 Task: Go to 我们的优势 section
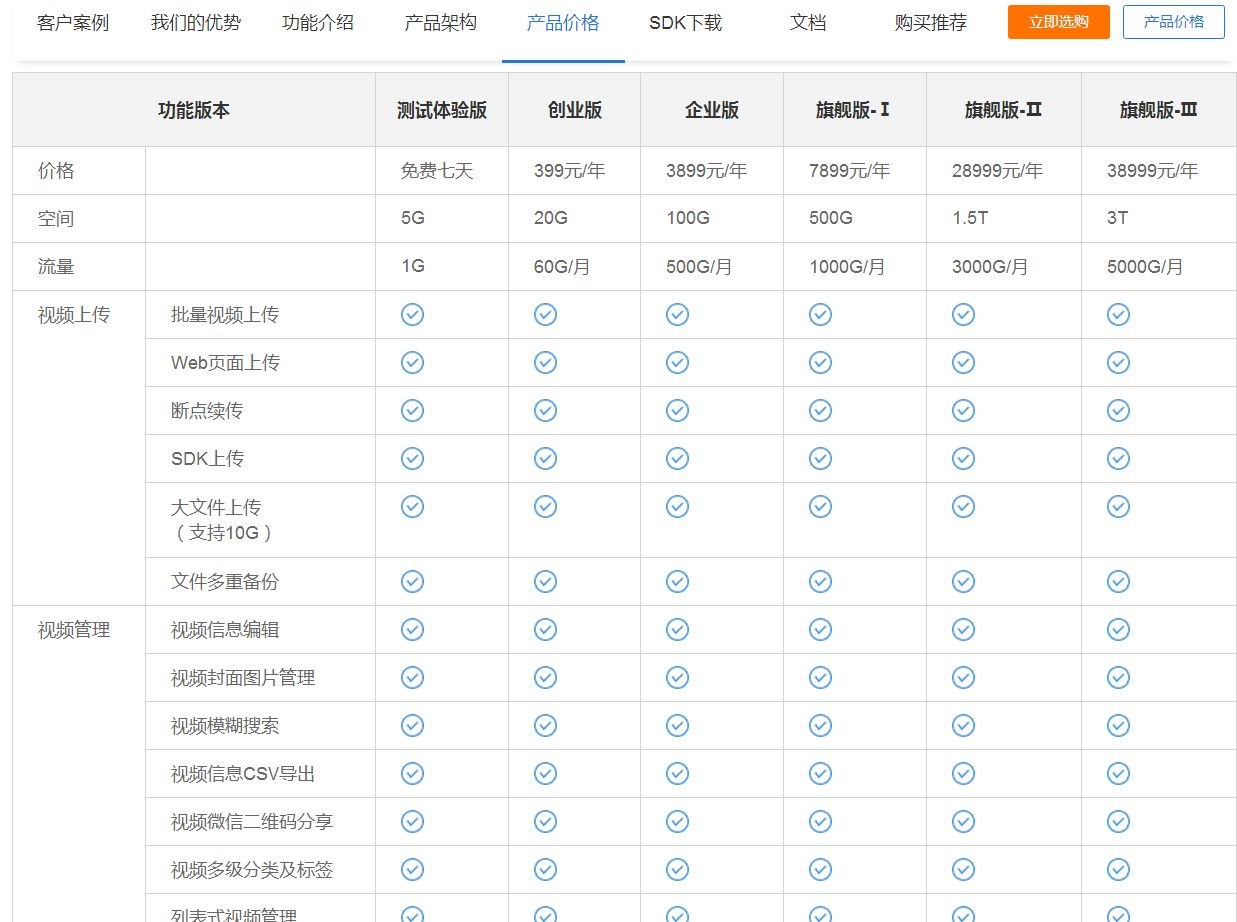pos(196,22)
